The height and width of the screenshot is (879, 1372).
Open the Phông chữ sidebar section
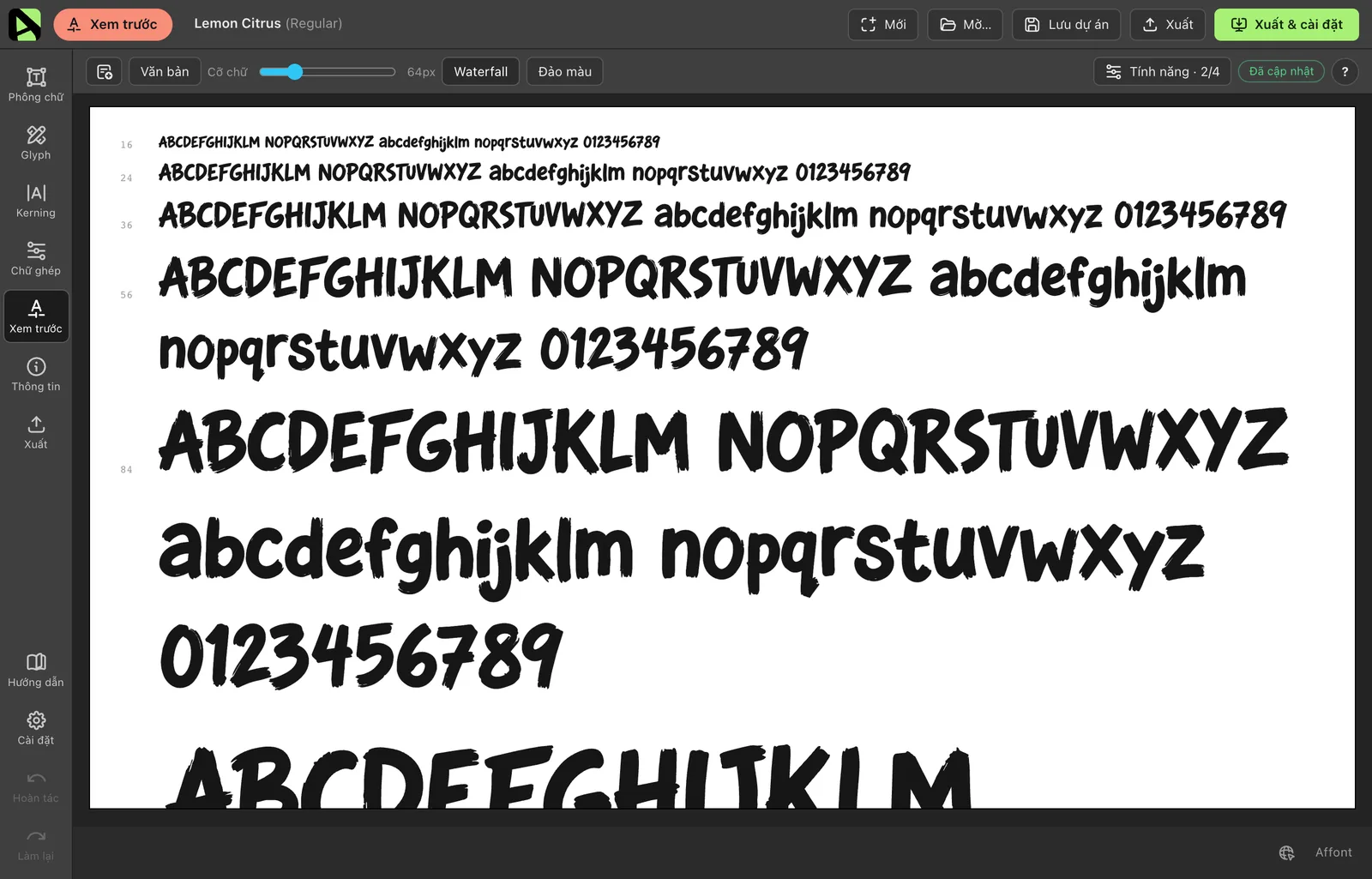(36, 85)
